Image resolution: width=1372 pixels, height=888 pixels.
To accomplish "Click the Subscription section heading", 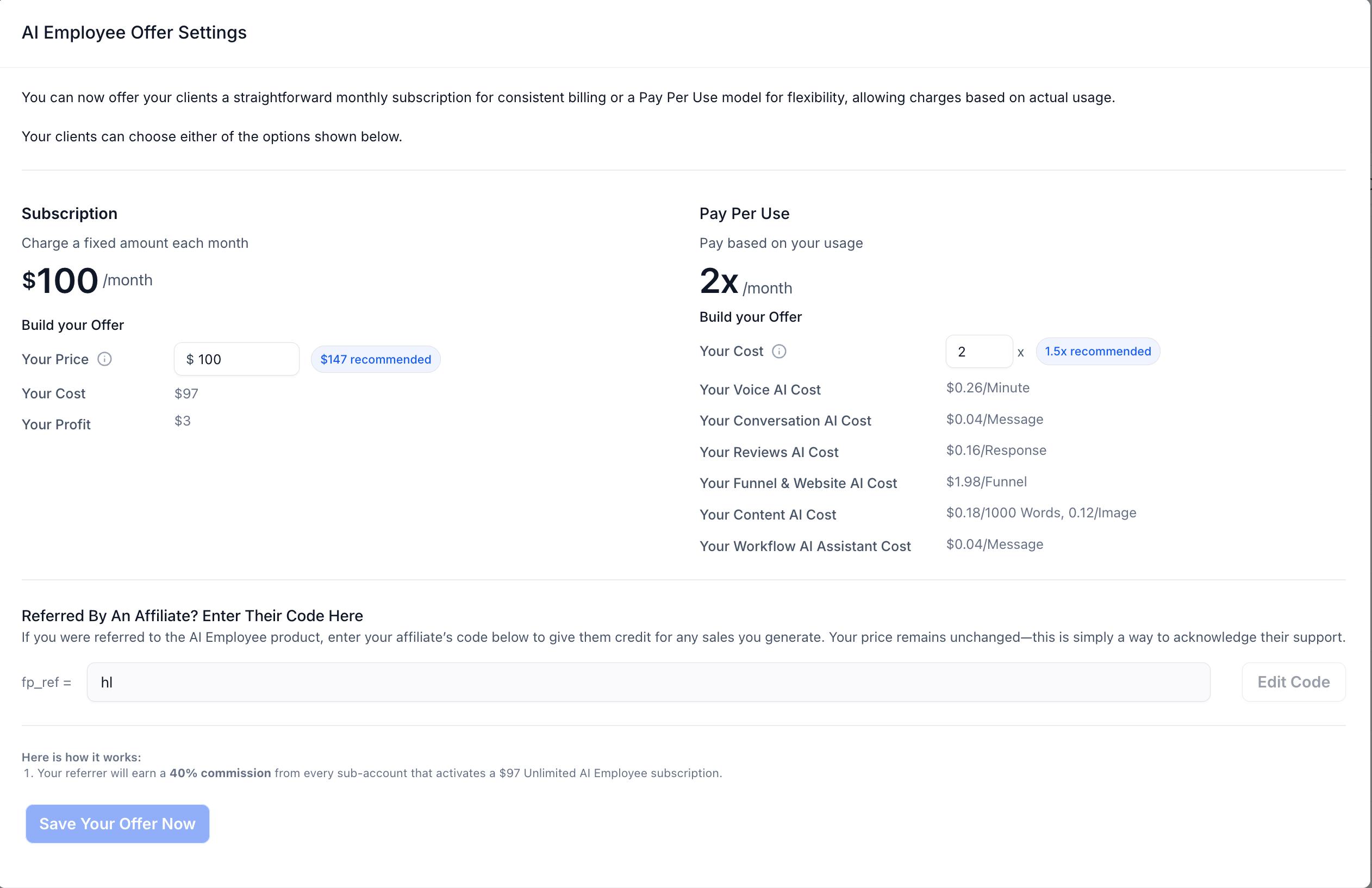I will click(x=69, y=213).
